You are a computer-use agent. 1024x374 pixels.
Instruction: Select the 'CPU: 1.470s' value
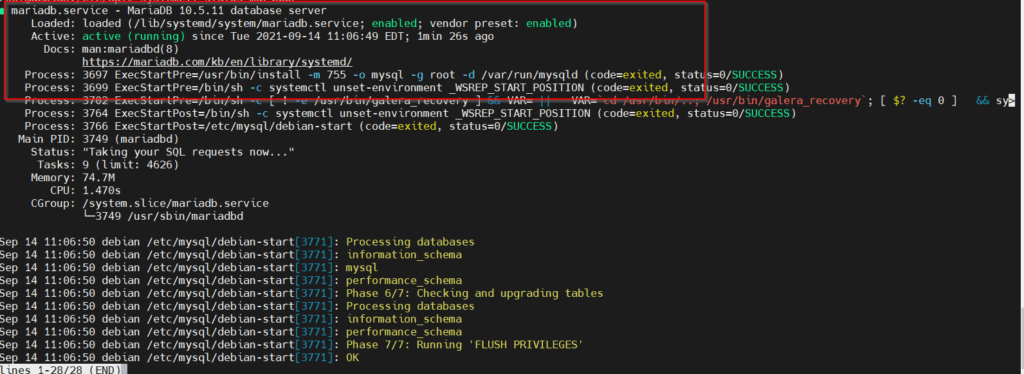(x=101, y=191)
